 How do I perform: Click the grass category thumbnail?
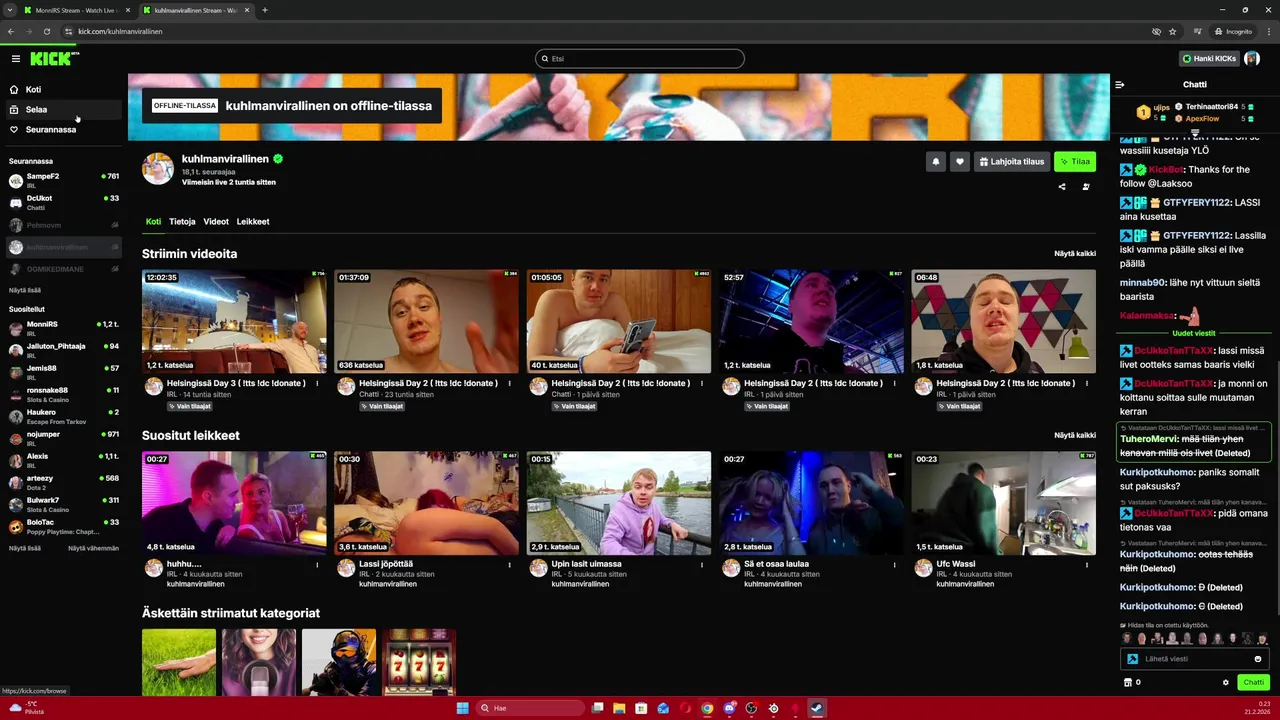point(179,662)
